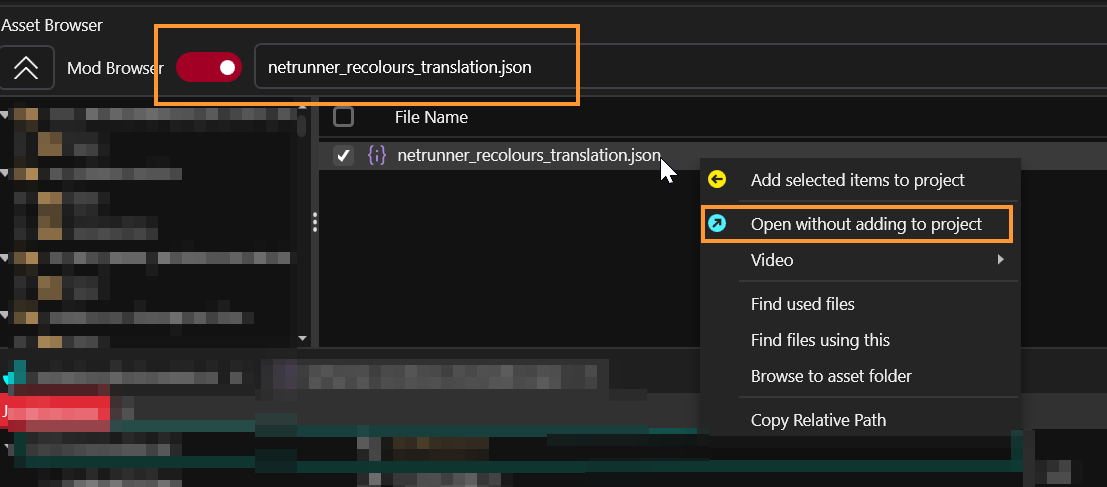Choose Copy Relative Path
Screen dimensions: 1107x487
(x=818, y=420)
